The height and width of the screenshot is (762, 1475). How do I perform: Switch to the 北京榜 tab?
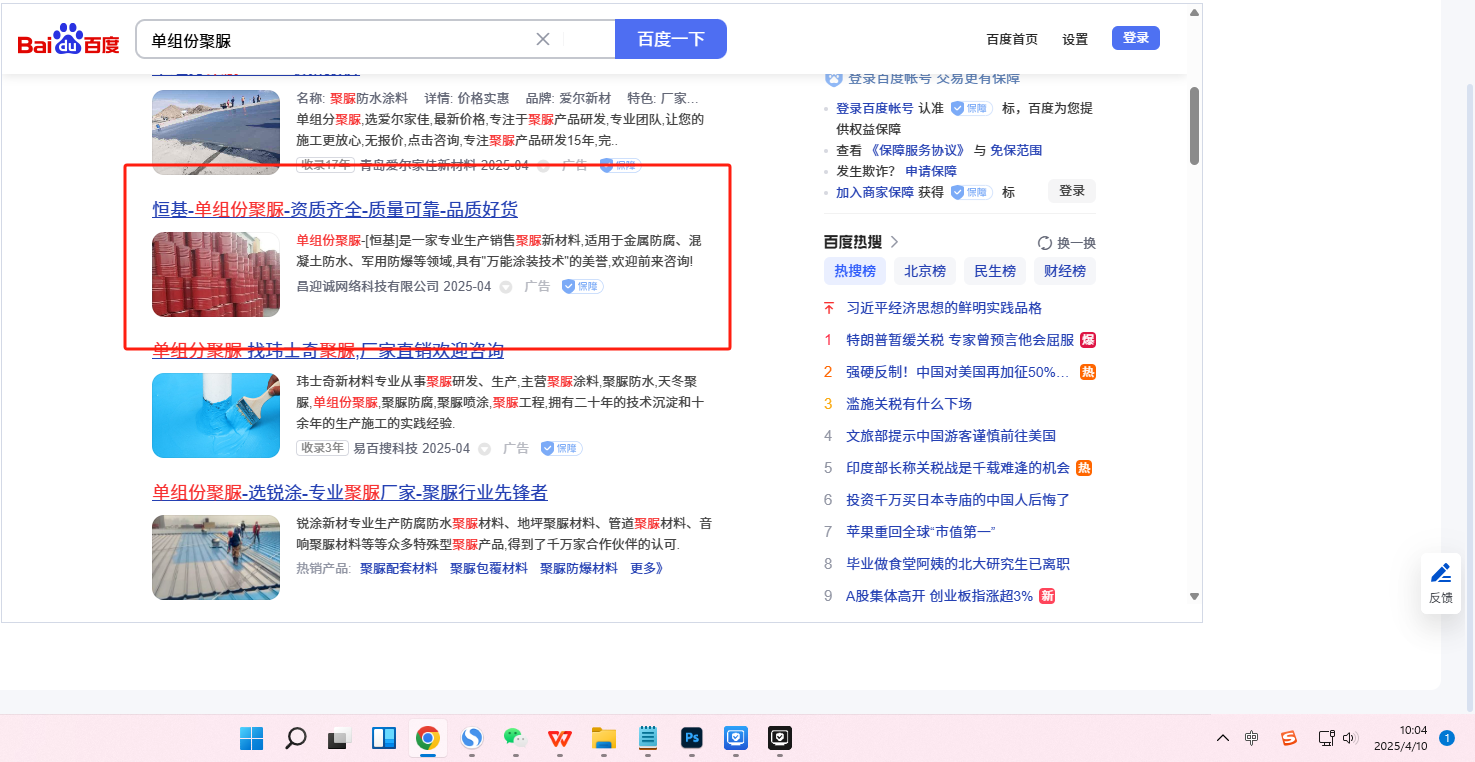[925, 271]
